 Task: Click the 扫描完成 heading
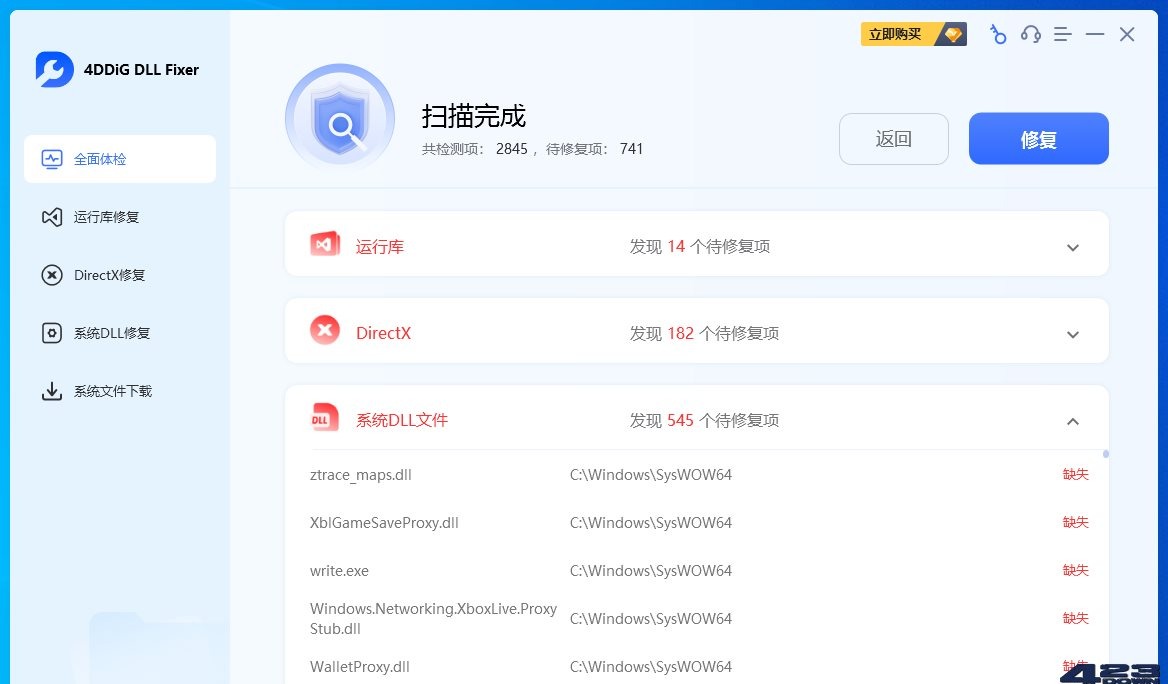(x=474, y=116)
